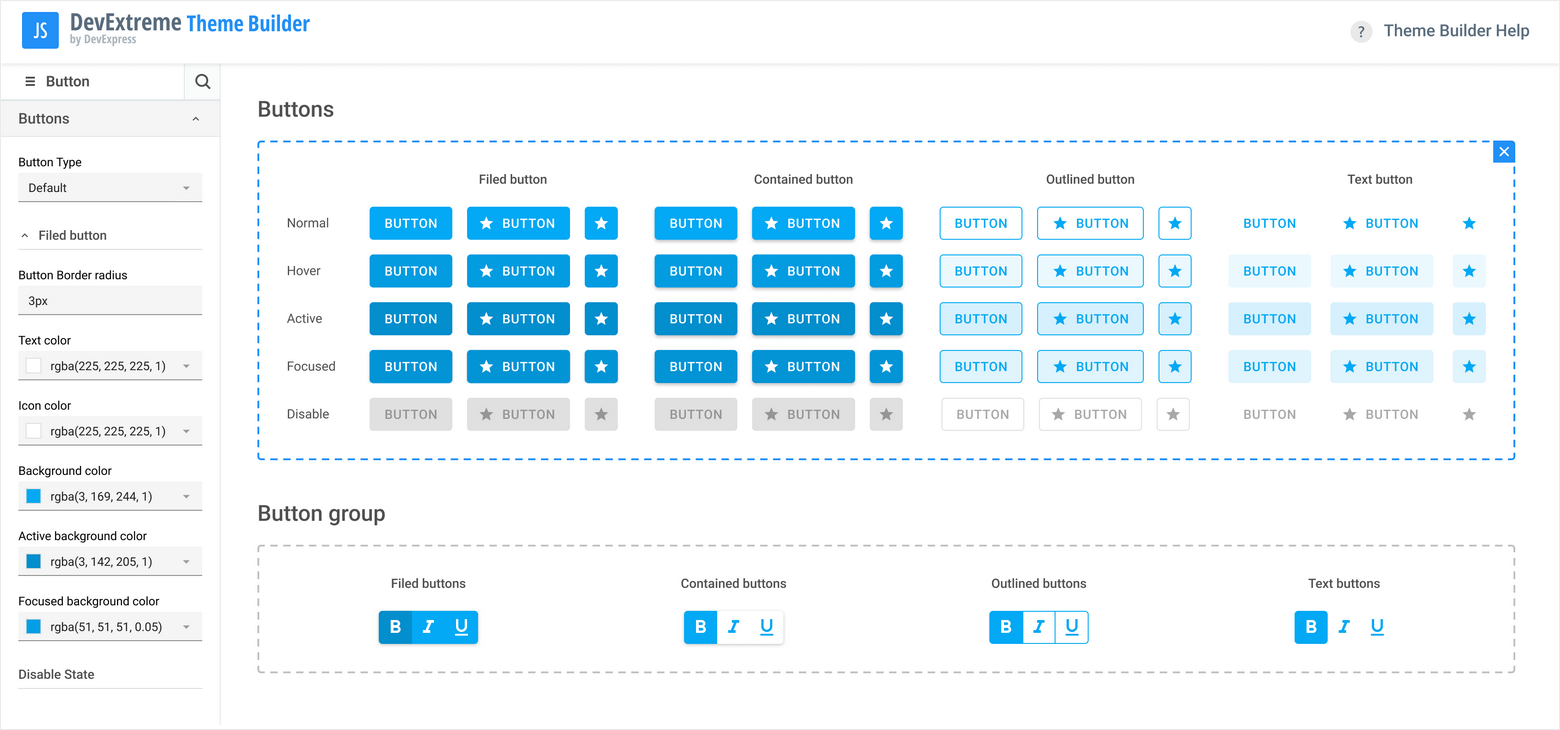Click the Disable contained star BUTTON
This screenshot has height=730, width=1560.
click(x=803, y=414)
